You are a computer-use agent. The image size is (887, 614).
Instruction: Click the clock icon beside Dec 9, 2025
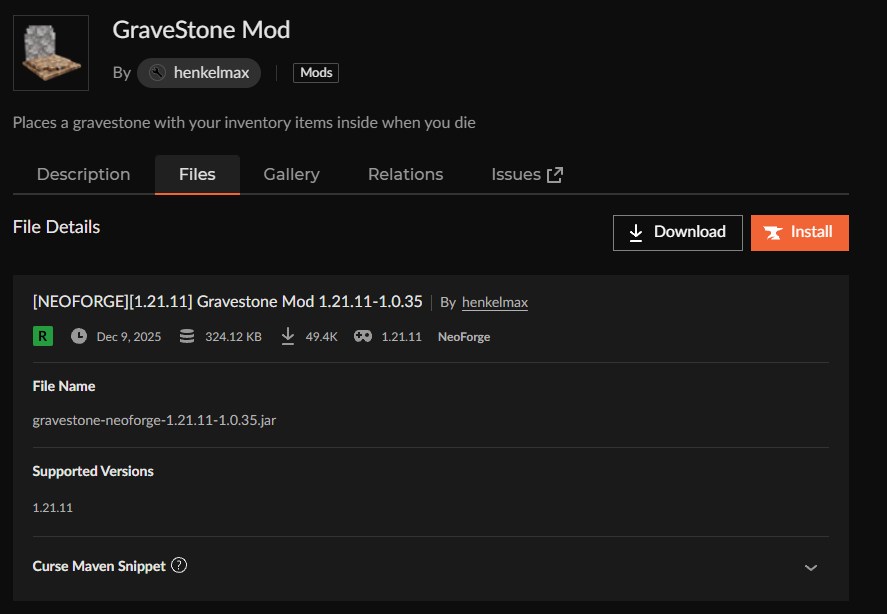tap(79, 337)
